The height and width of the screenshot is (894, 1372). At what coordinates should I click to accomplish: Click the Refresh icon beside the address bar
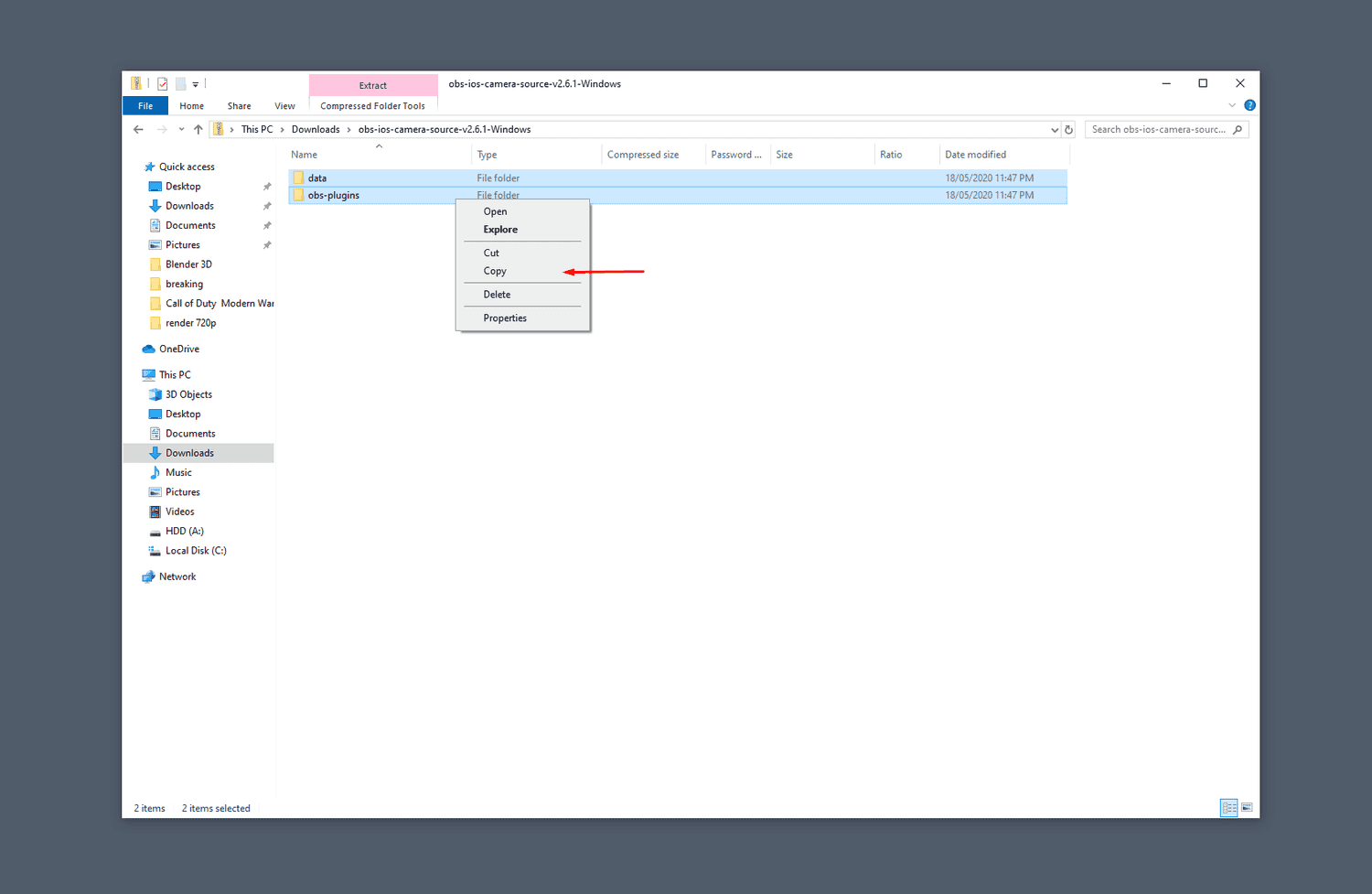click(x=1068, y=130)
